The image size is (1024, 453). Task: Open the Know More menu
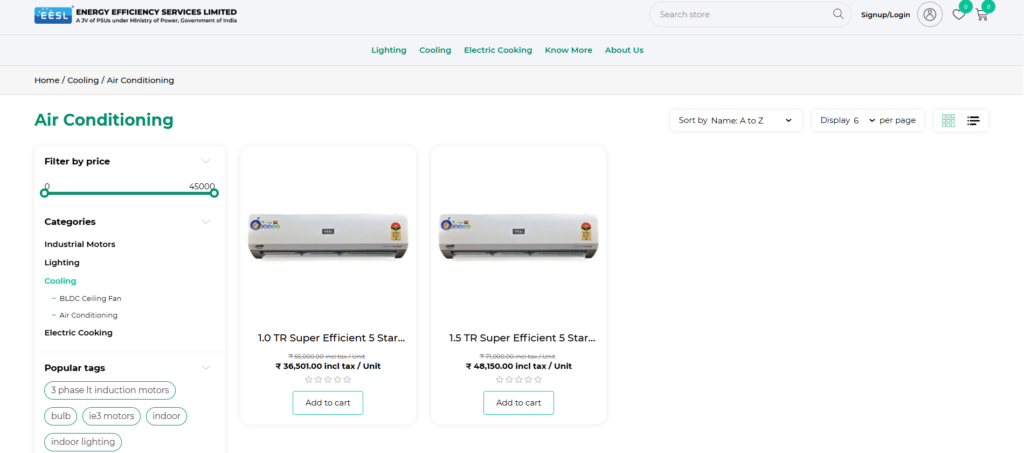click(568, 50)
